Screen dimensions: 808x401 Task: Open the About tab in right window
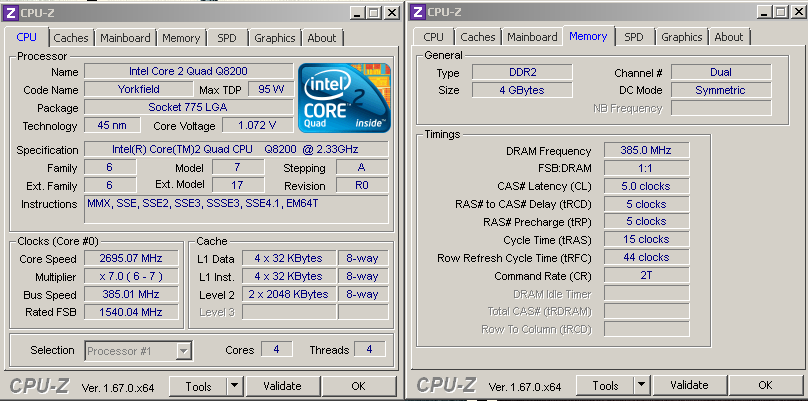tap(729, 37)
